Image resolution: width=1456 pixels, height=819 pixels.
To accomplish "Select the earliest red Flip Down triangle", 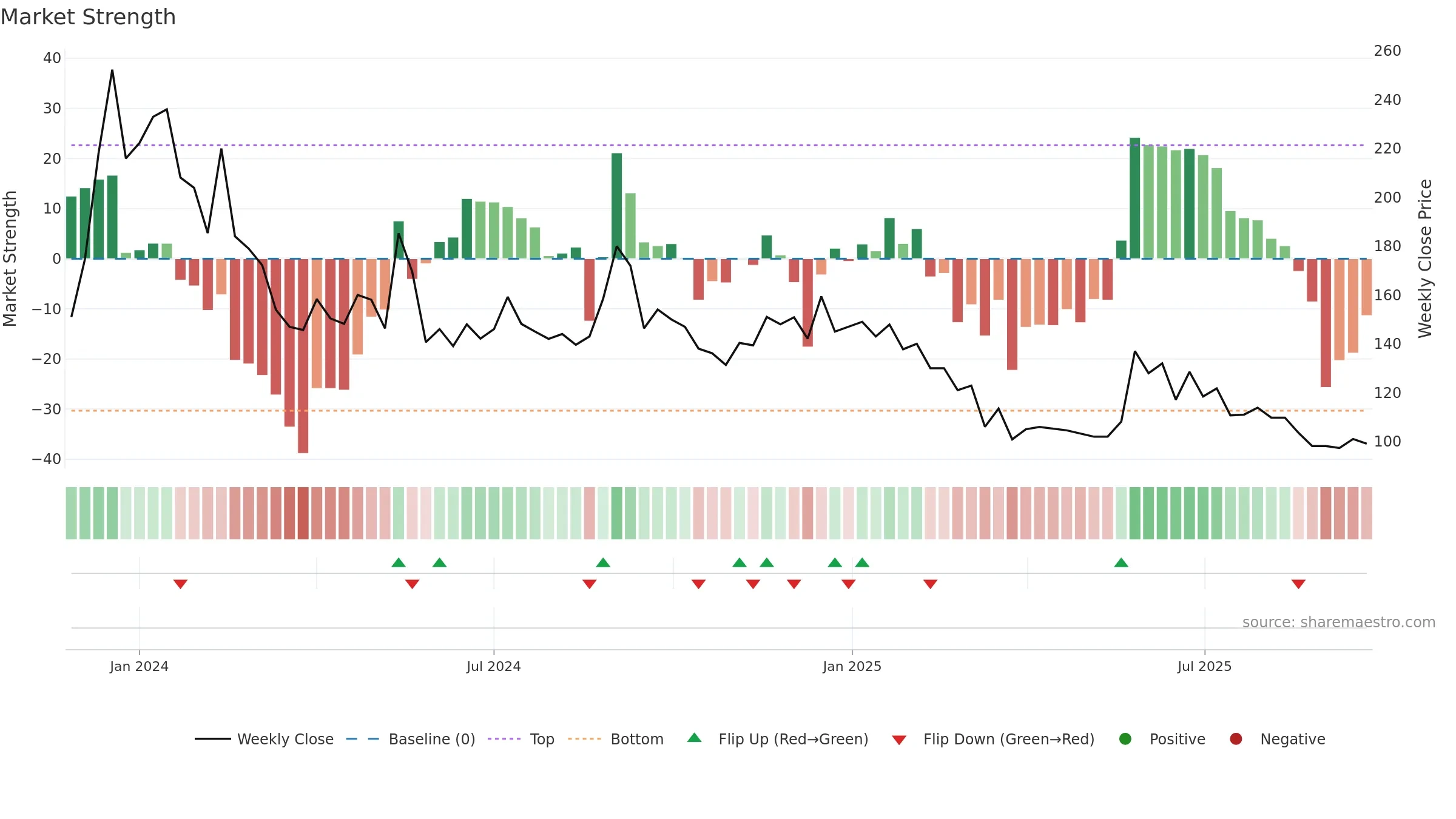I will (x=180, y=584).
